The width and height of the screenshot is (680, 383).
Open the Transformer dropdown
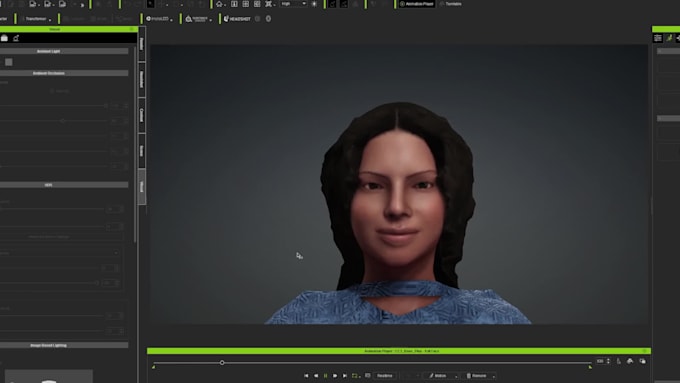(x=37, y=19)
